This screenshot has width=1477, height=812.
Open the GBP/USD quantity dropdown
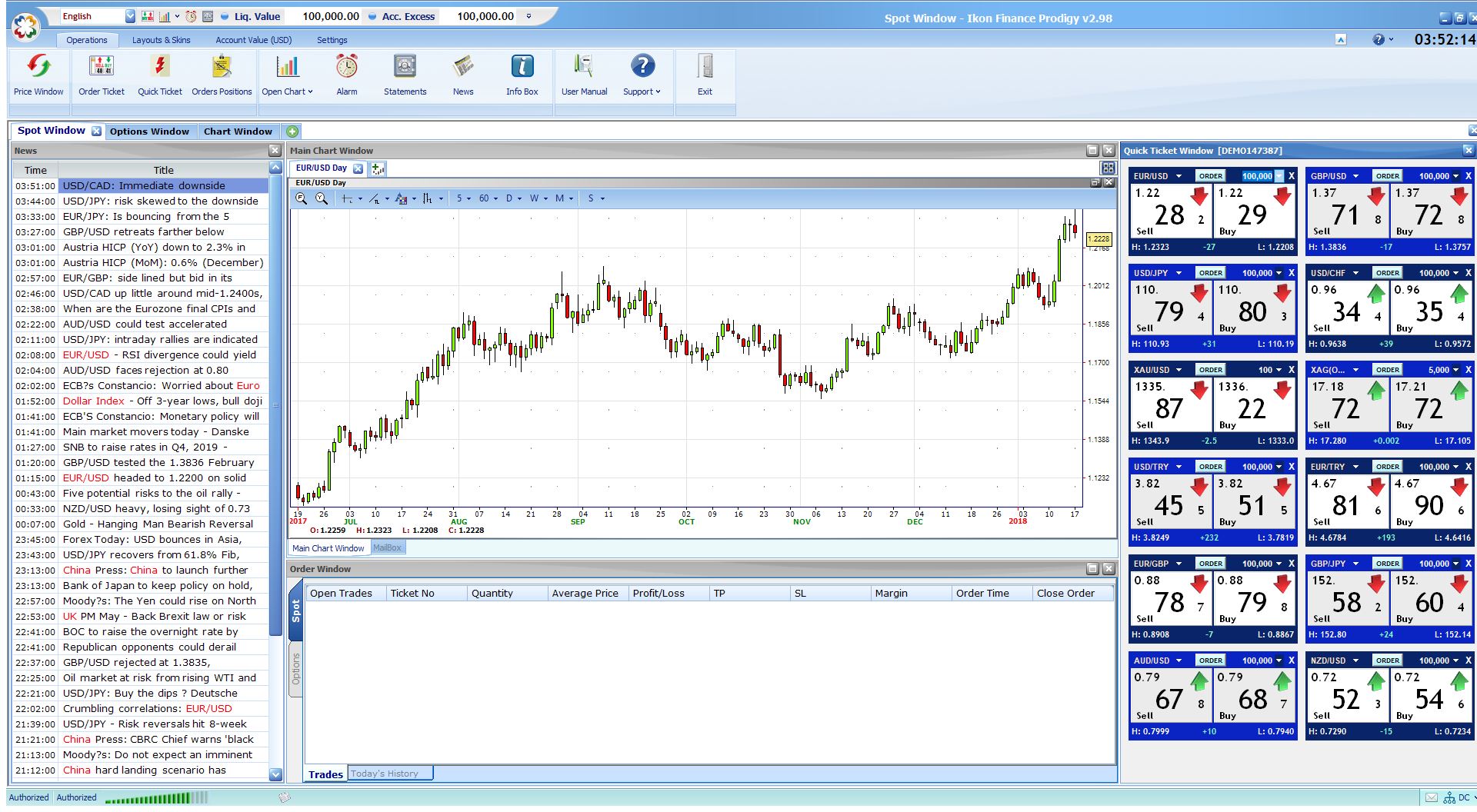(x=1455, y=176)
